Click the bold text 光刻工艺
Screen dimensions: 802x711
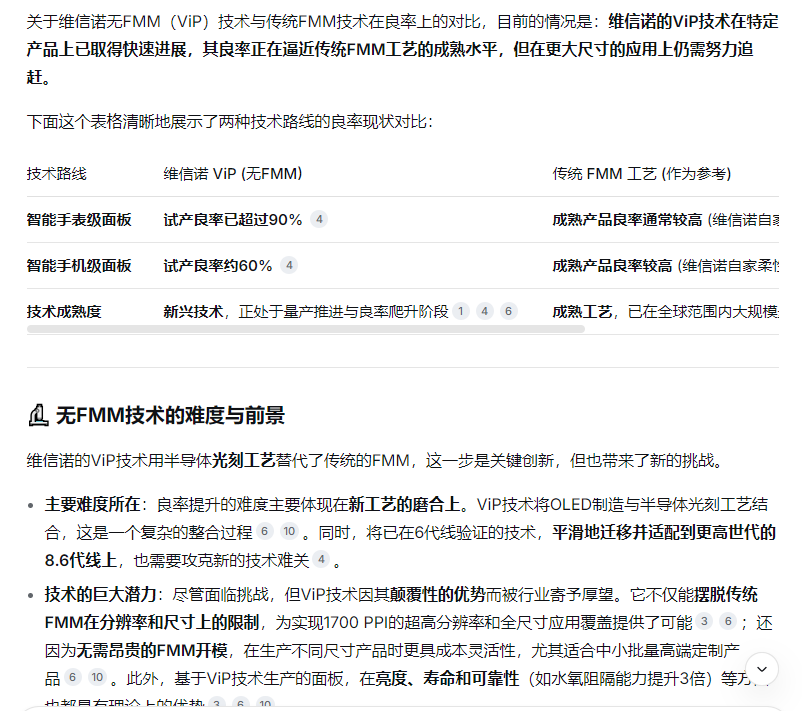coord(243,460)
